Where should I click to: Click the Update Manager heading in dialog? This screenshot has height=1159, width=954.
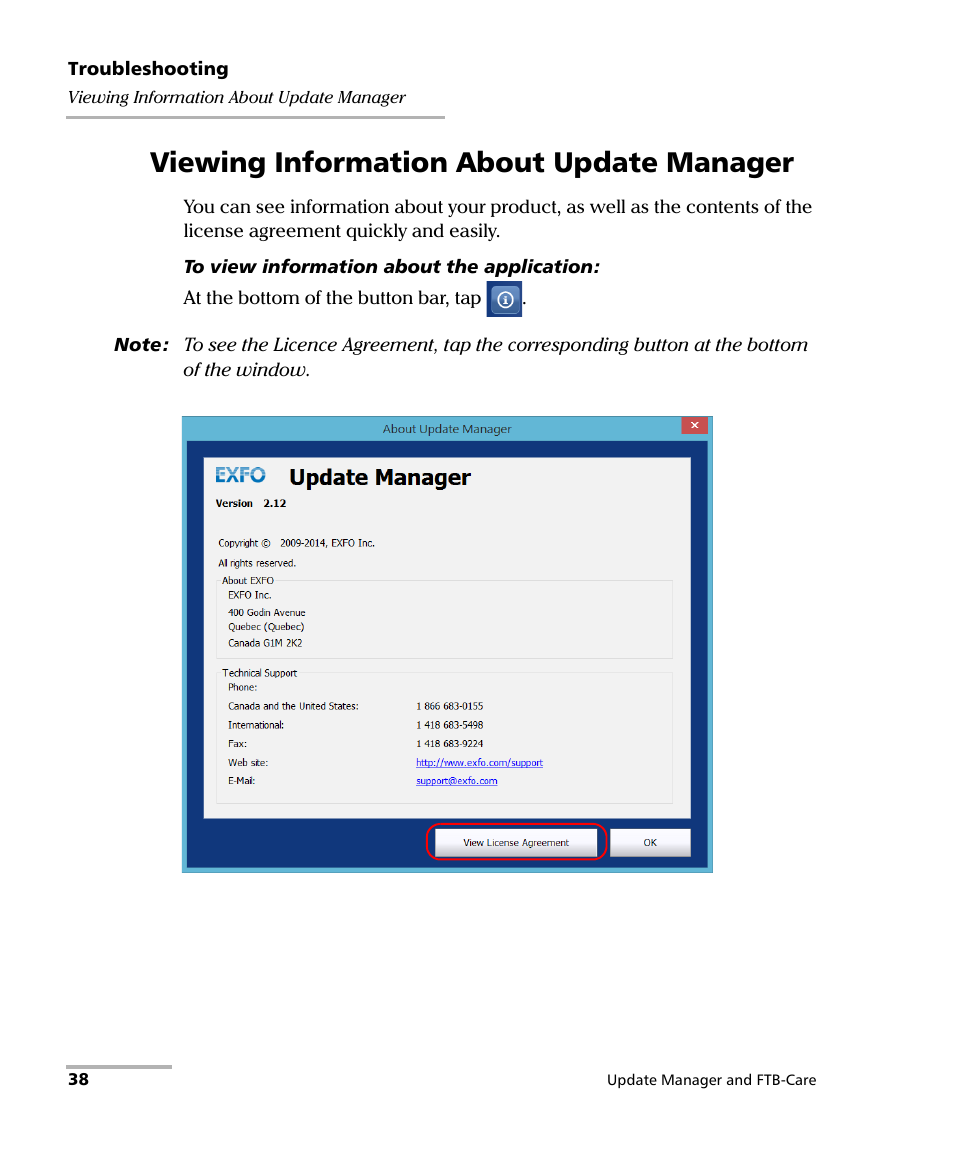[380, 477]
